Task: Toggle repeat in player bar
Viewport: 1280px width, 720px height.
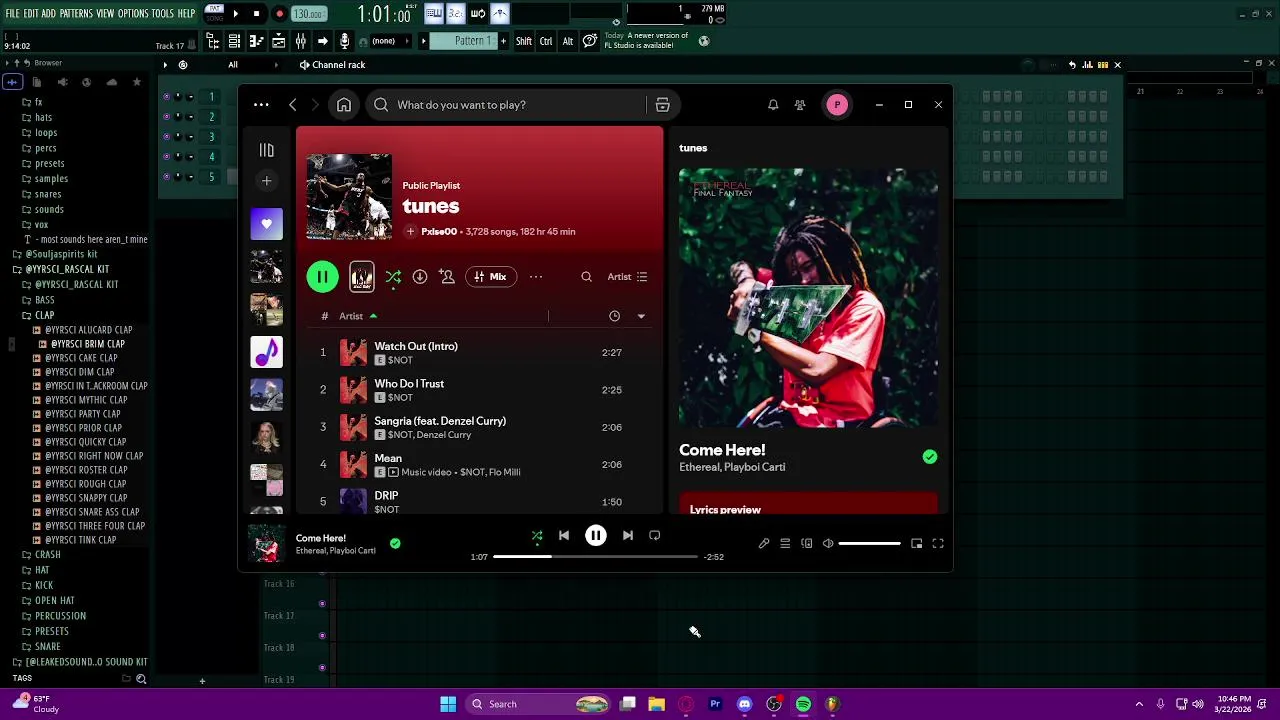Action: 654,536
